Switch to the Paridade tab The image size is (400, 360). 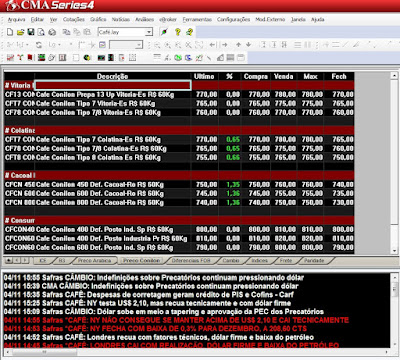click(x=314, y=260)
